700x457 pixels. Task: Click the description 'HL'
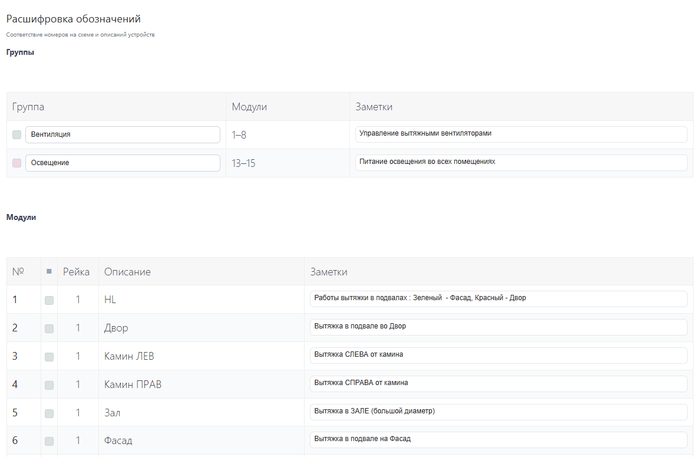pos(110,299)
